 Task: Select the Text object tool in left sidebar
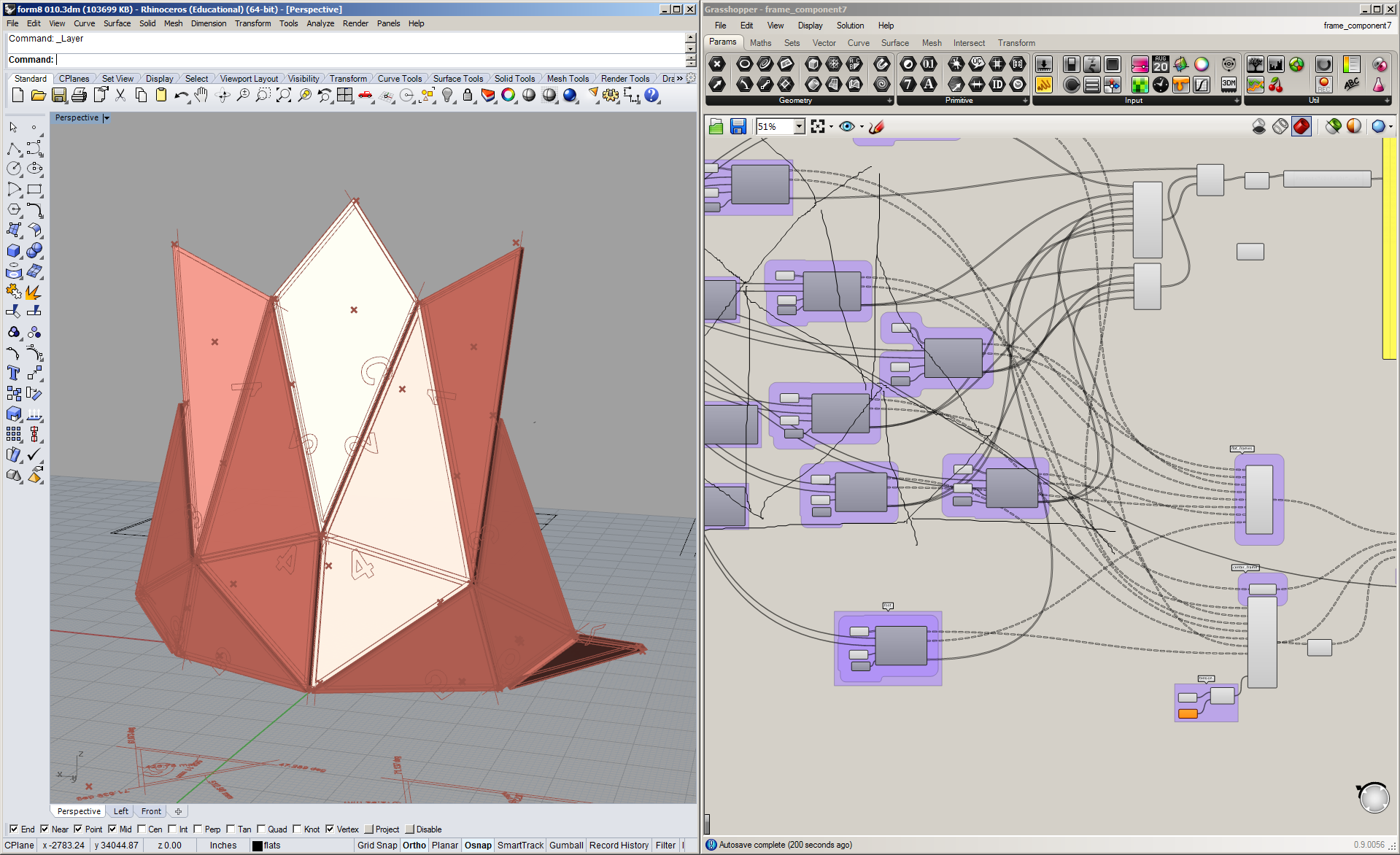point(13,374)
